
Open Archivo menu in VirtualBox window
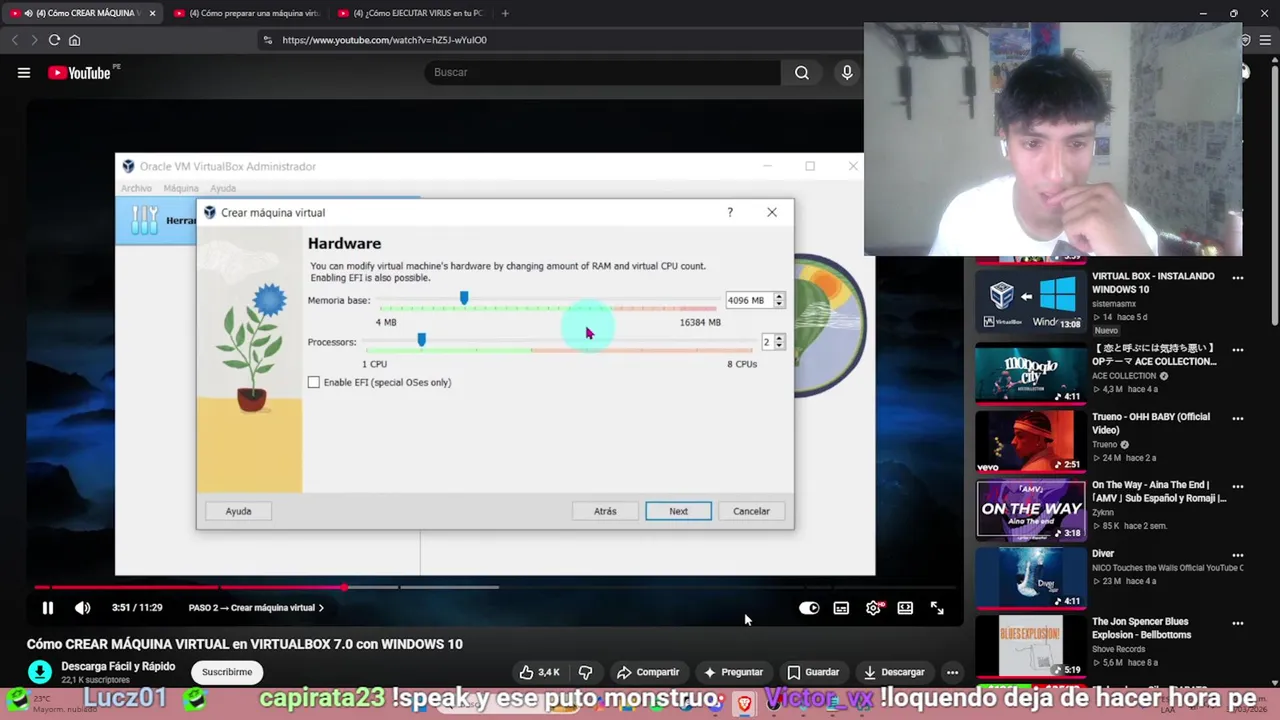pos(137,188)
